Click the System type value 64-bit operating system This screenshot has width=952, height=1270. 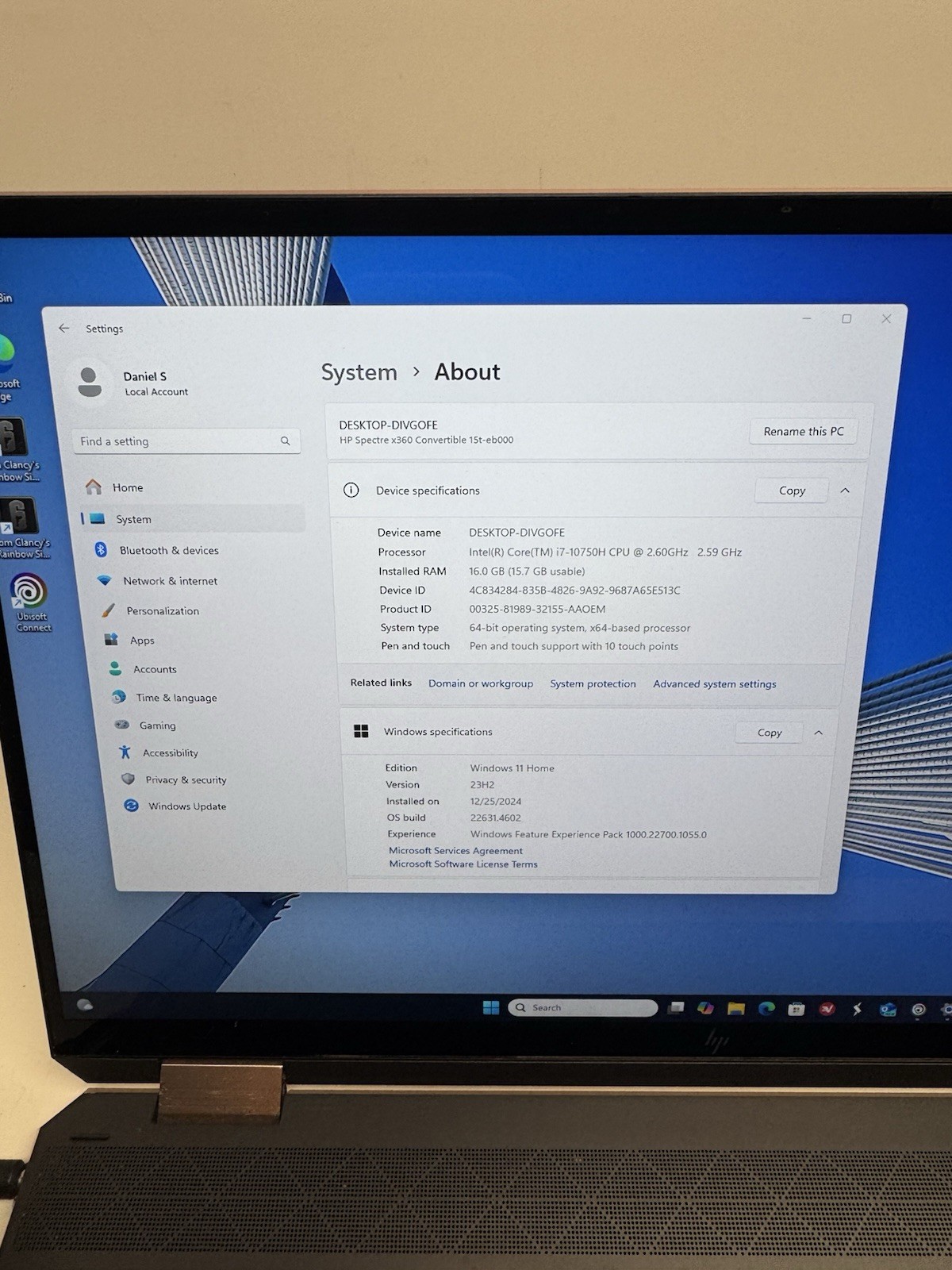point(579,627)
